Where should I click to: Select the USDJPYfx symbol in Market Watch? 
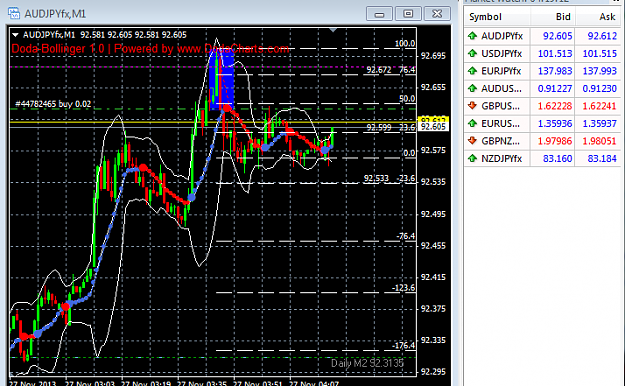(x=501, y=53)
